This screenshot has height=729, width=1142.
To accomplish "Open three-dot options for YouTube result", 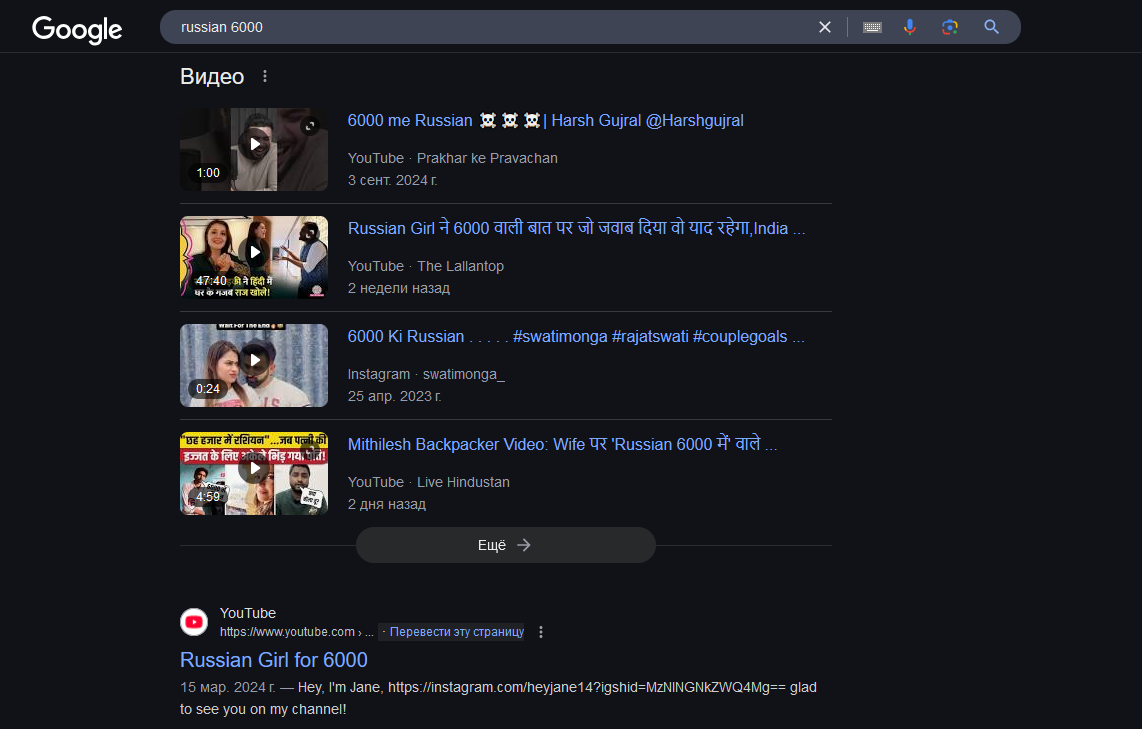I will (540, 632).
